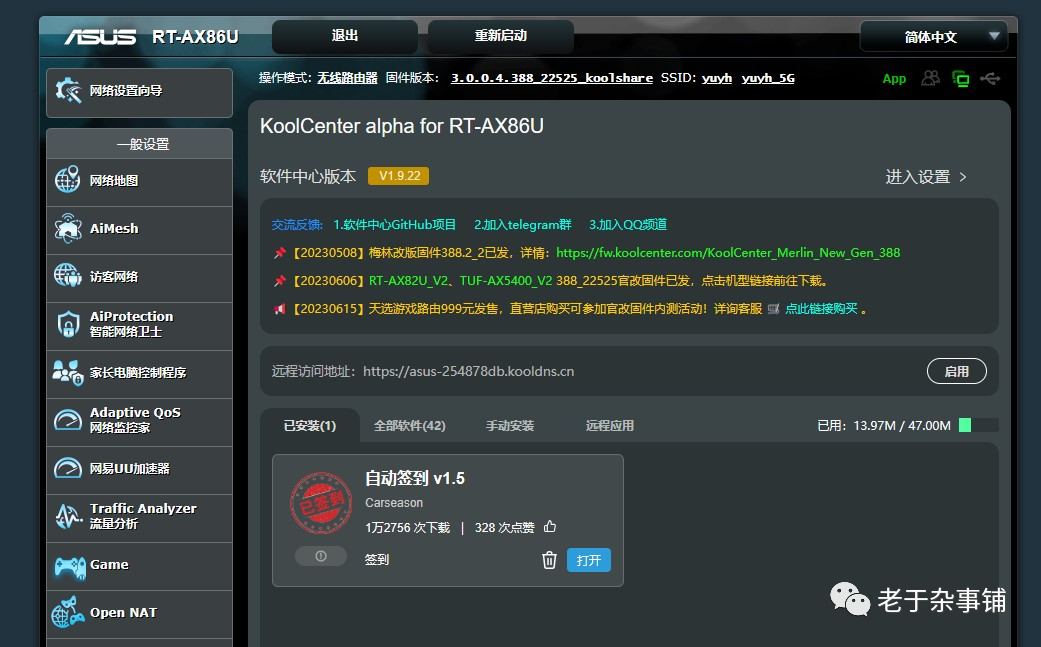1041x647 pixels.
Task: Switch to the 已安装(1) tab
Action: (x=310, y=425)
